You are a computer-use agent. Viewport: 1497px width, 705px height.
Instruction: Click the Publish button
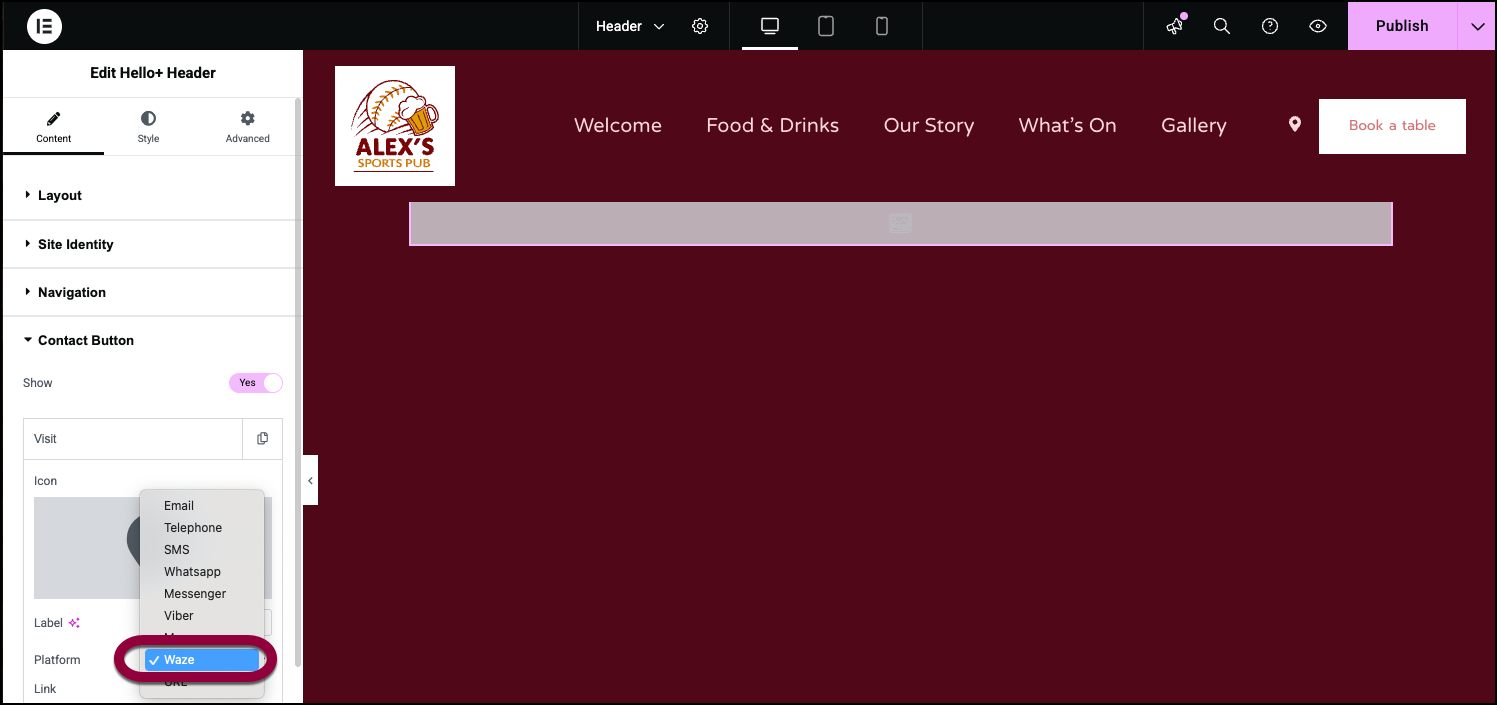pos(1402,26)
